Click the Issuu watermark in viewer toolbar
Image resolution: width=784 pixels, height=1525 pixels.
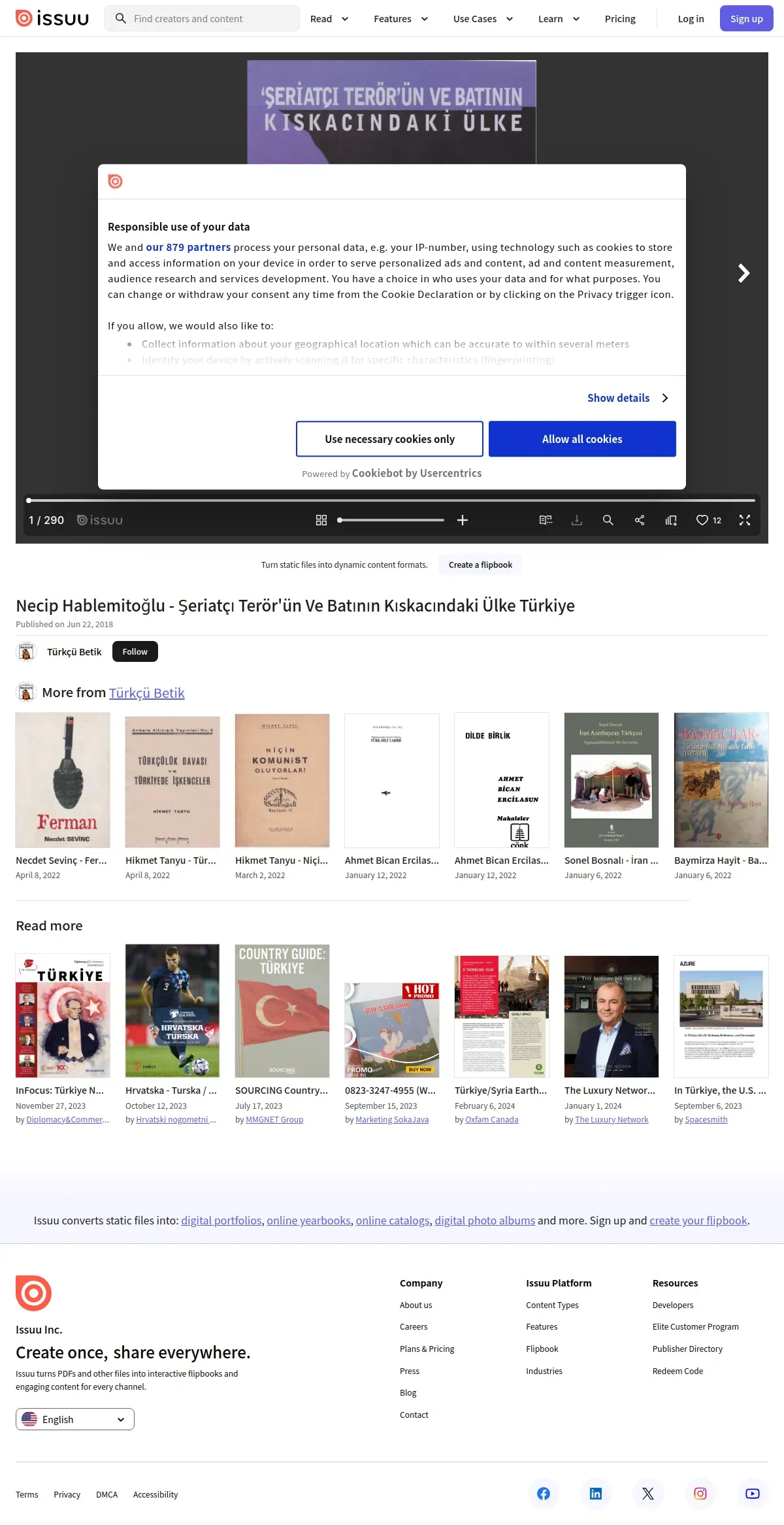(x=100, y=520)
